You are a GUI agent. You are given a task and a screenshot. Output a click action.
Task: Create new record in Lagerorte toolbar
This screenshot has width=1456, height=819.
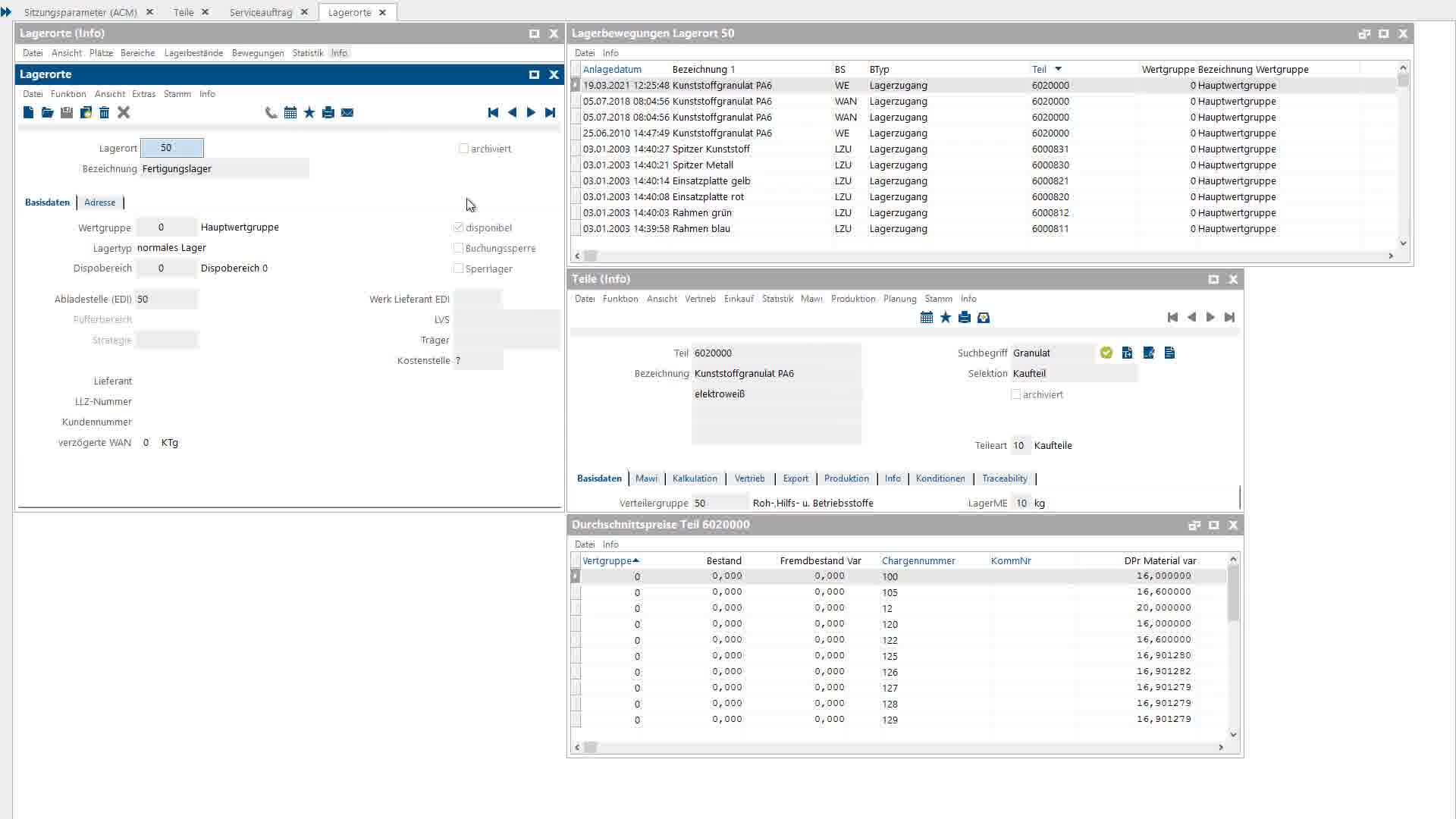coord(28,112)
